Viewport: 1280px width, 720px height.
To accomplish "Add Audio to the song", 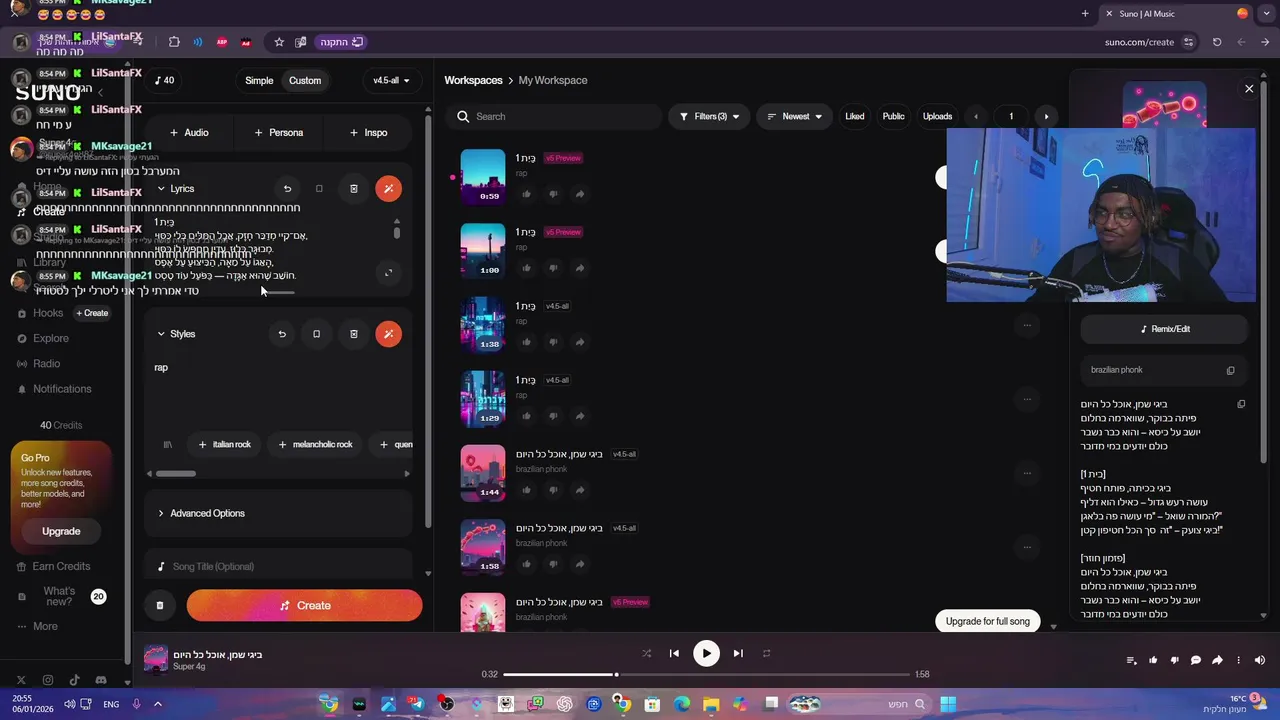I will coord(189,132).
